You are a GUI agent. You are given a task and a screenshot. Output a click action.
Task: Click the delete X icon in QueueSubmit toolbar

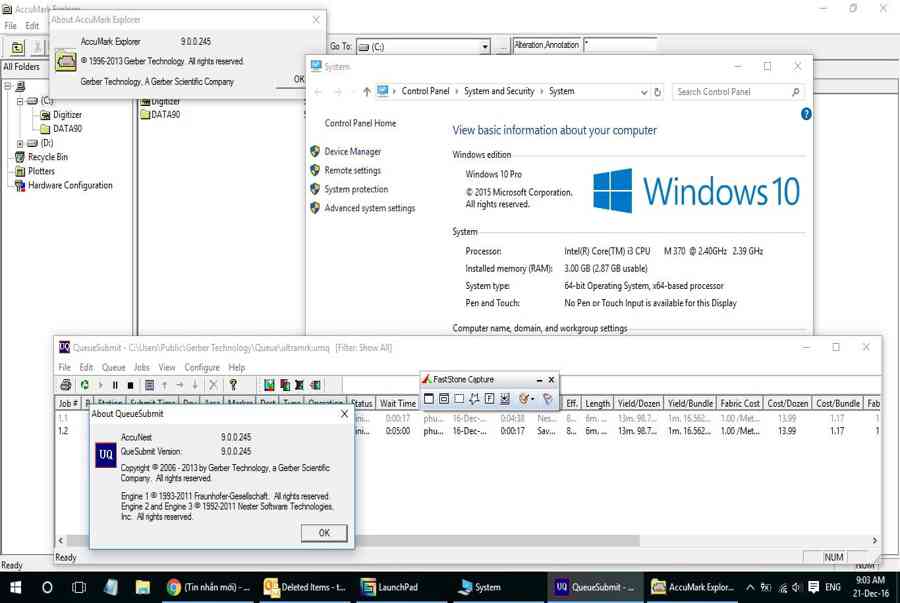click(213, 385)
